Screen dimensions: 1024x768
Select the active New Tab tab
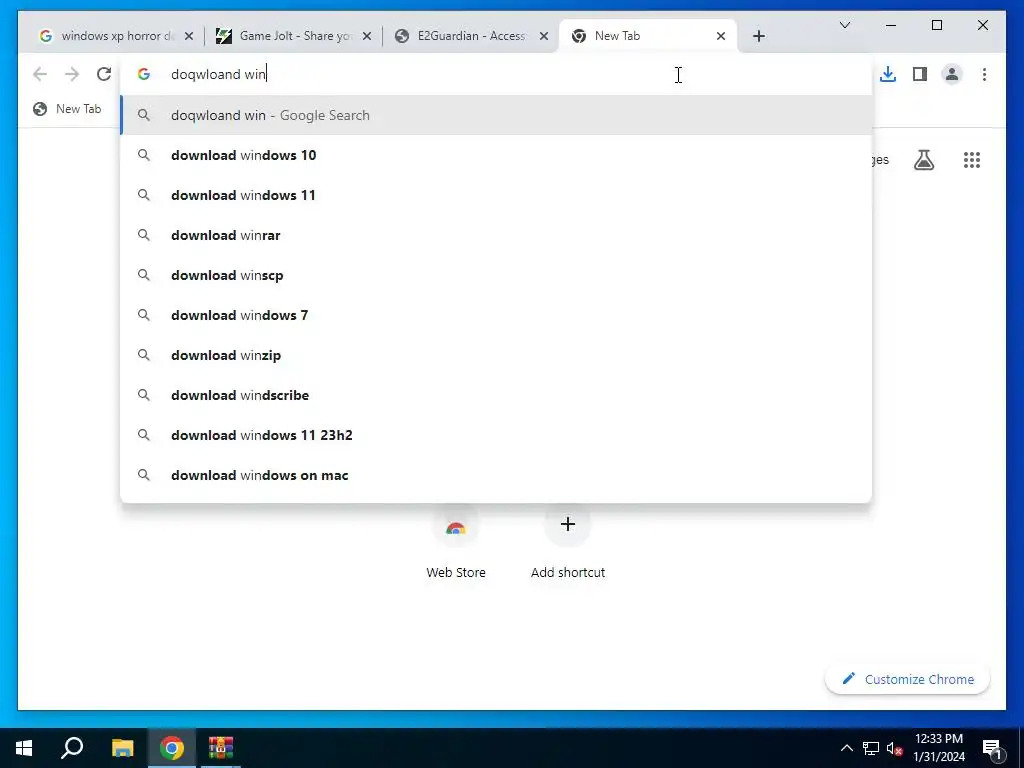[647, 36]
